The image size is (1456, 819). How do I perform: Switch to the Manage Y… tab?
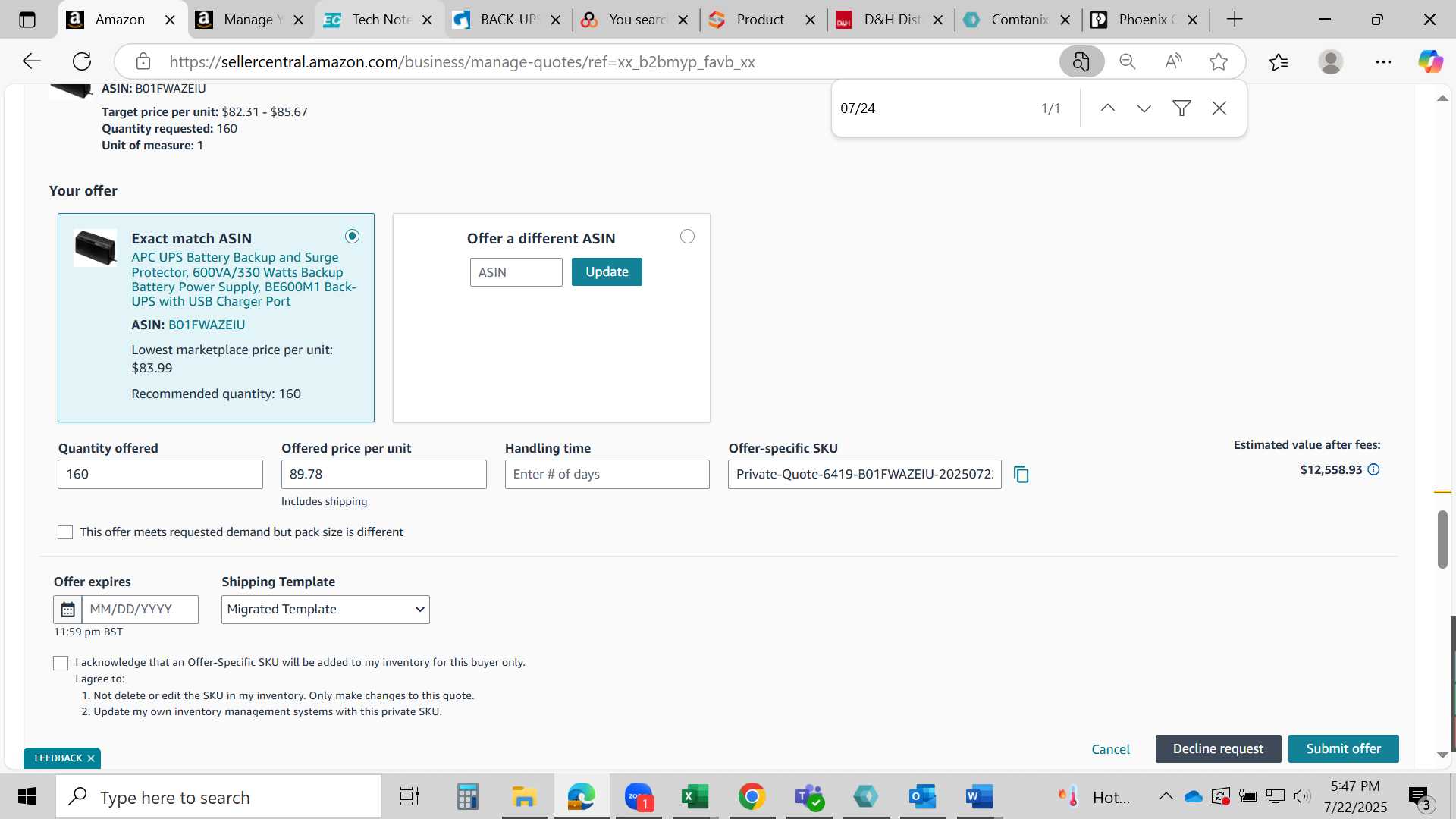249,20
